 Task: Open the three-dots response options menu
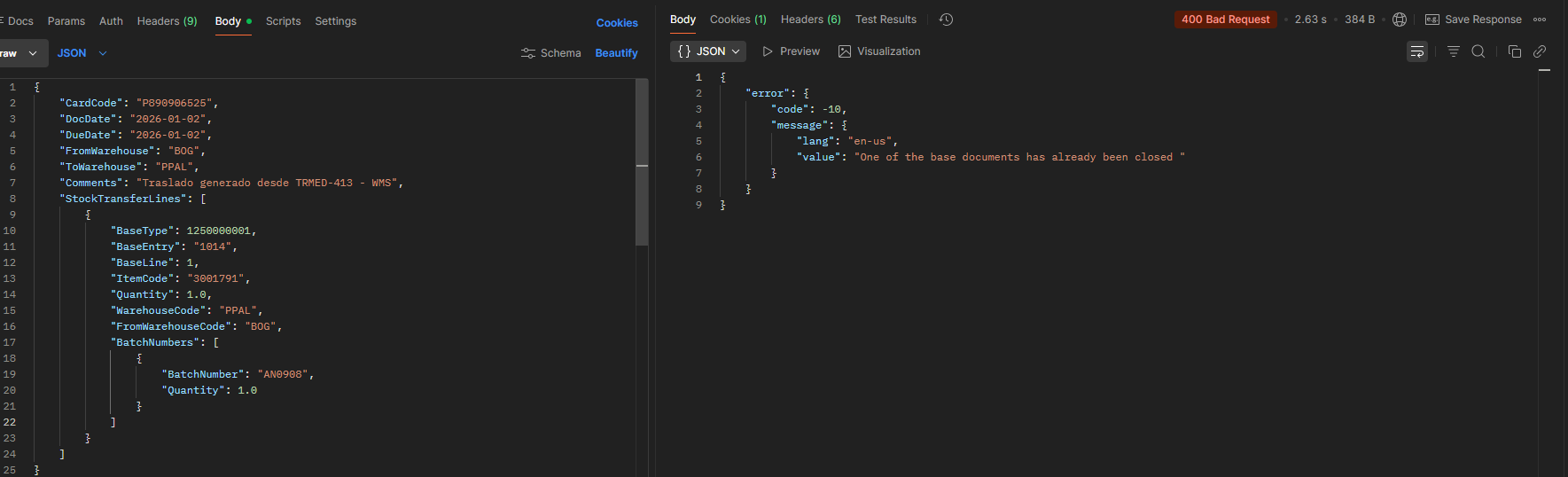(1540, 20)
